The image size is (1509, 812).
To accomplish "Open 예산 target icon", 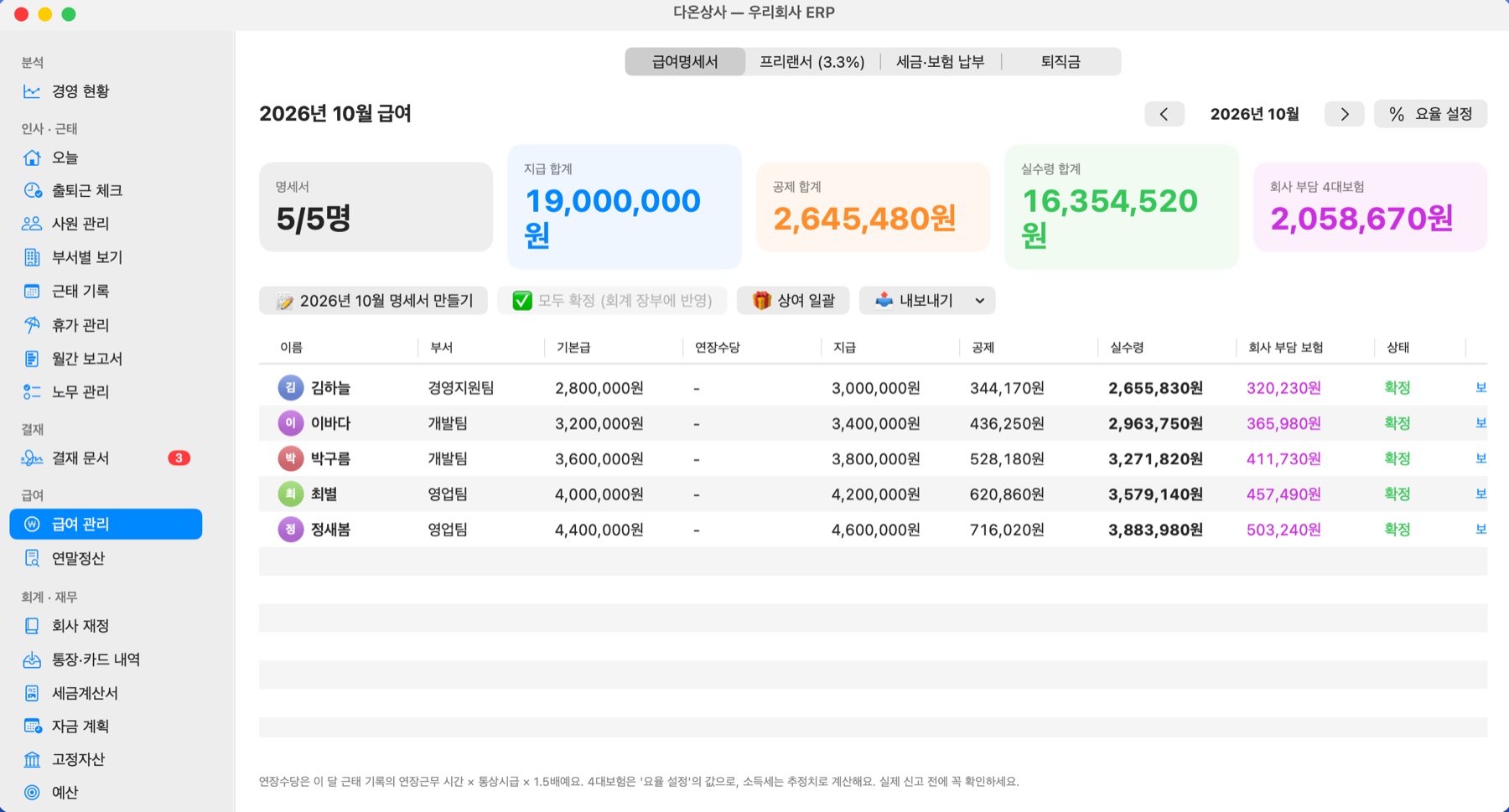I will (32, 793).
